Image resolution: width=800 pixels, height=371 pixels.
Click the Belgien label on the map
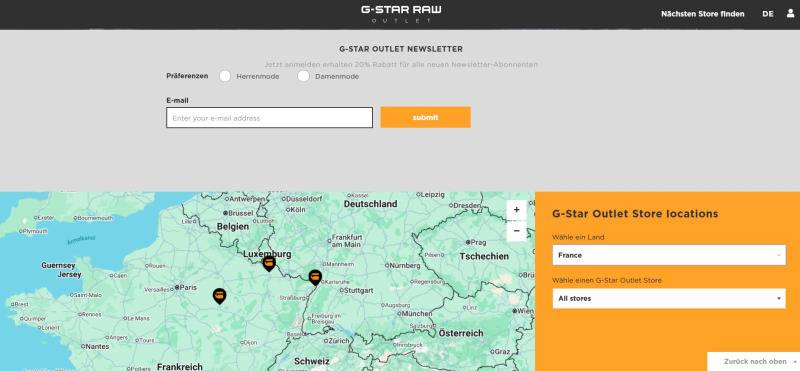click(x=233, y=226)
